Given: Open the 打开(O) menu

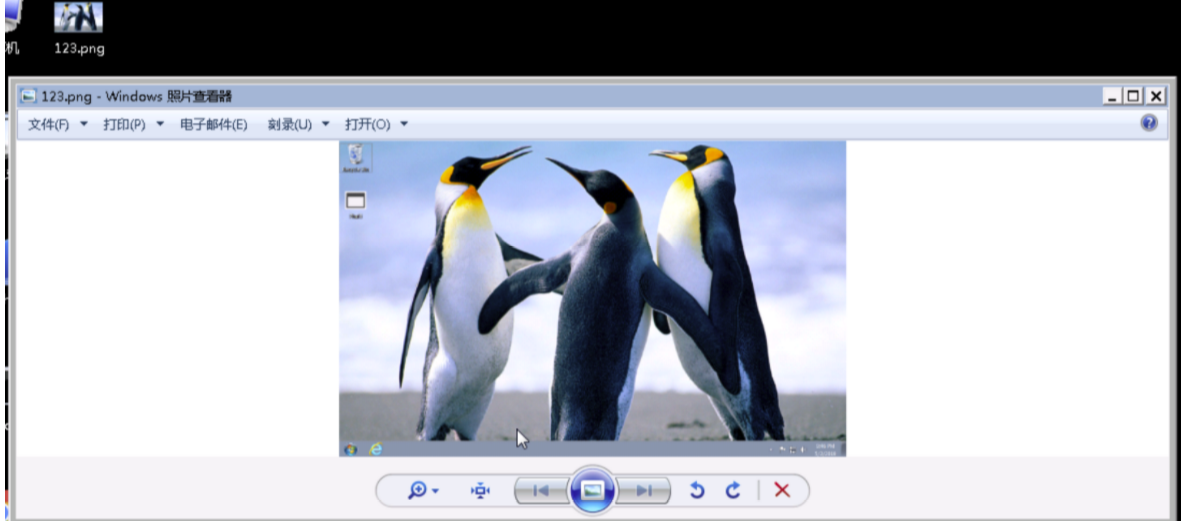Looking at the screenshot, I should 368,124.
